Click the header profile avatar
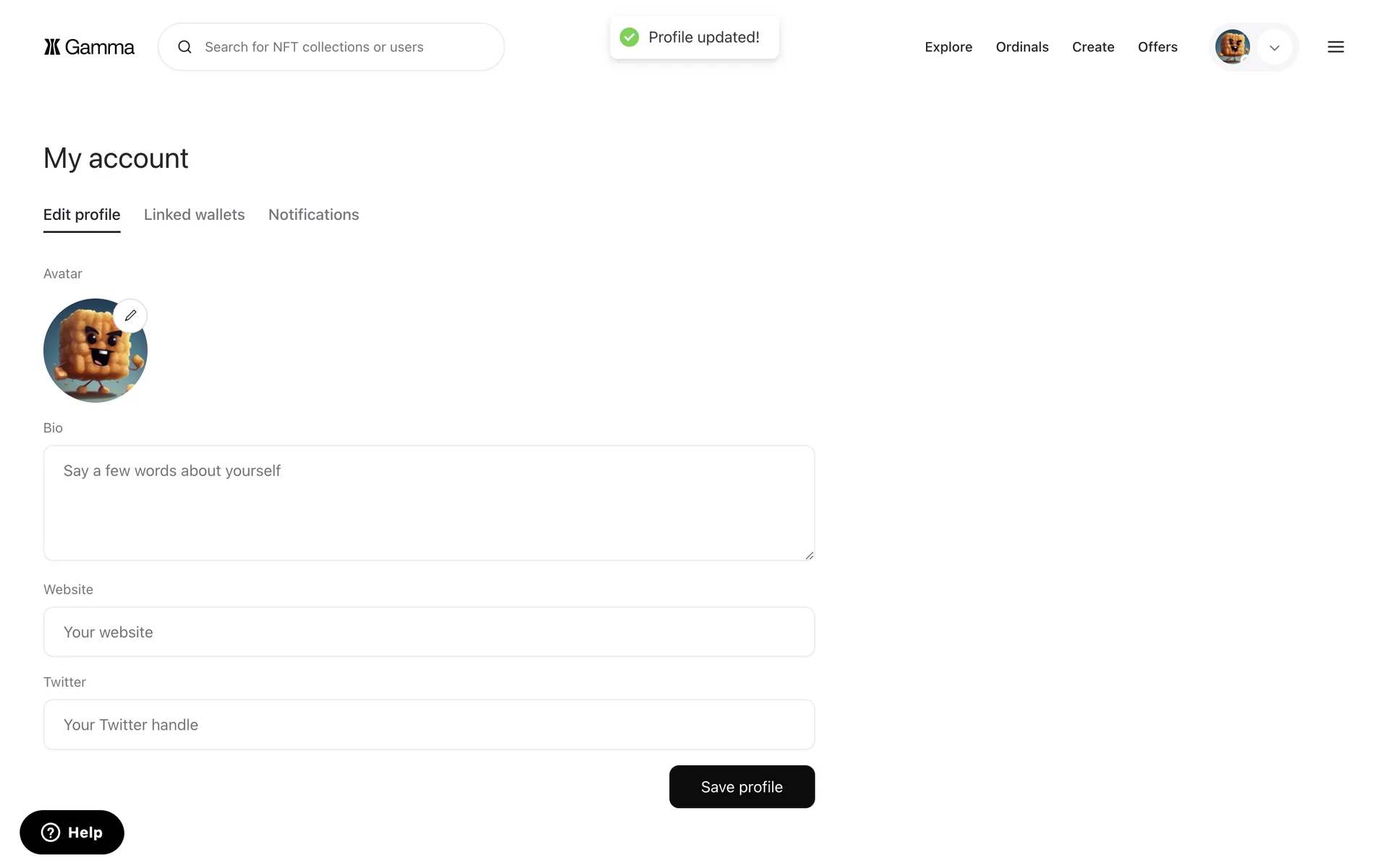Screen dimensions: 1389x868 (x=1232, y=47)
